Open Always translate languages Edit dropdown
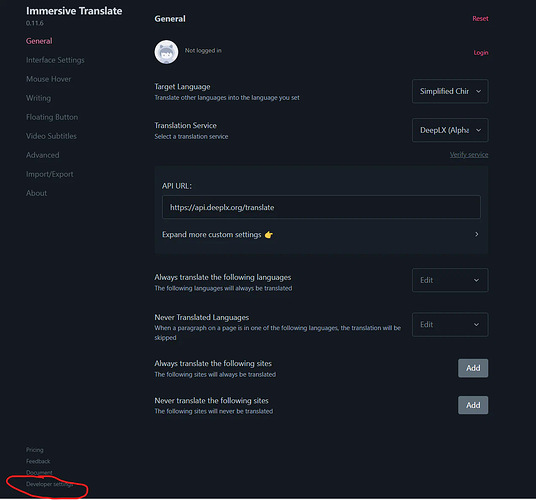 450,280
